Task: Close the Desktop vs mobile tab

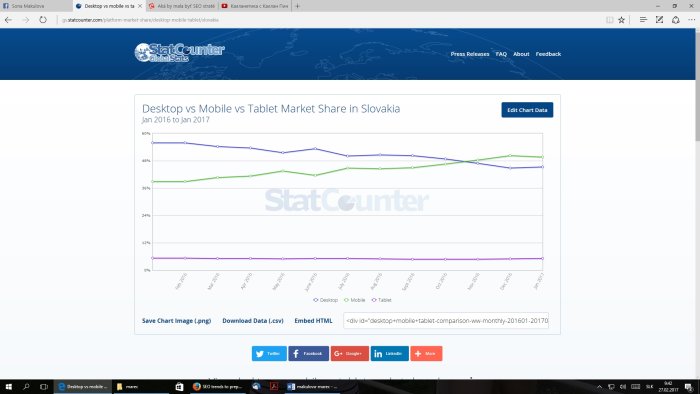Action: [140, 6]
